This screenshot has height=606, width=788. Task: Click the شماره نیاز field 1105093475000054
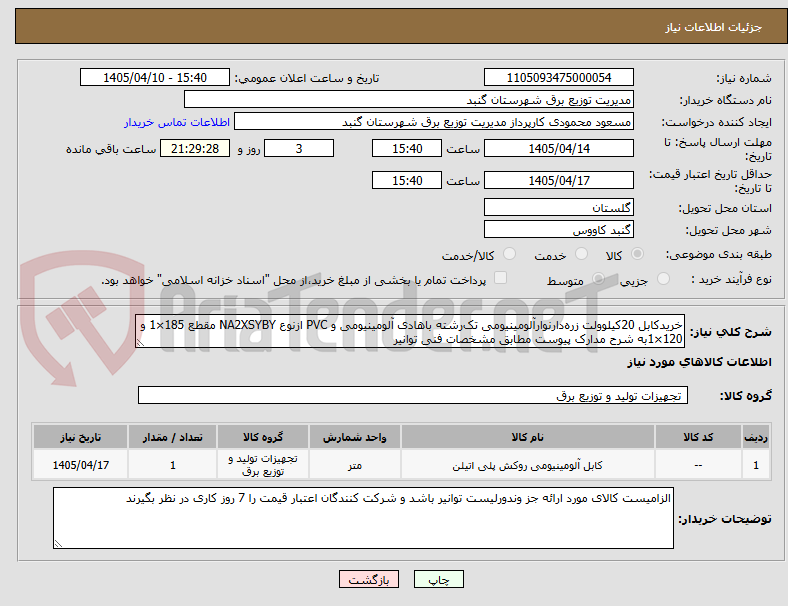(558, 77)
